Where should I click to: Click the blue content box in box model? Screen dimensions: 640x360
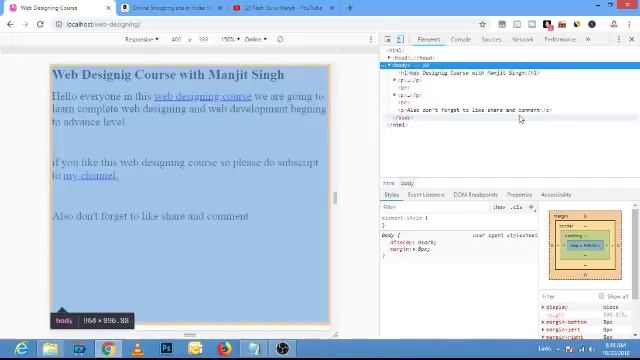pyautogui.click(x=585, y=245)
